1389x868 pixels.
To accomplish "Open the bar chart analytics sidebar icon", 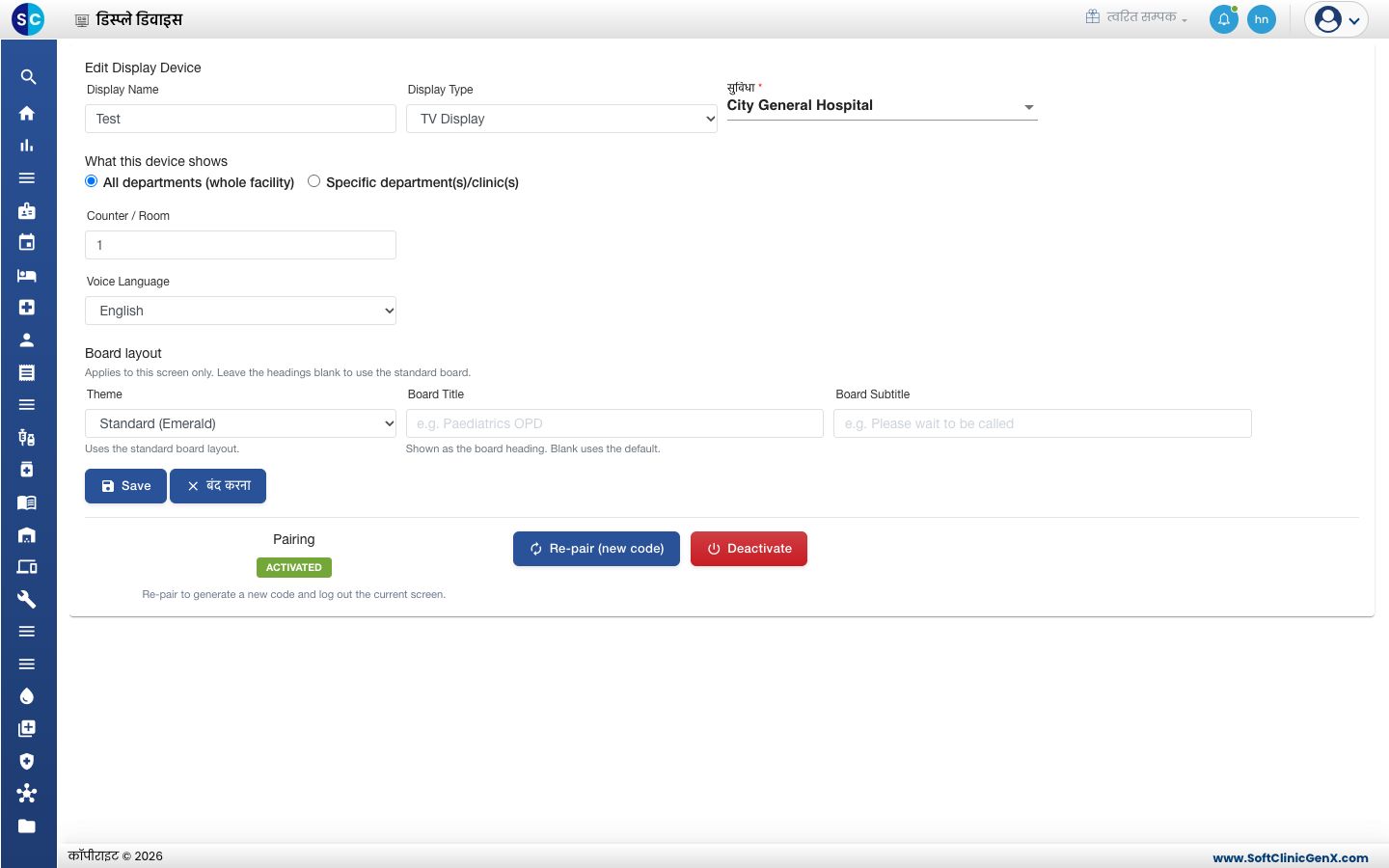I will click(x=27, y=146).
